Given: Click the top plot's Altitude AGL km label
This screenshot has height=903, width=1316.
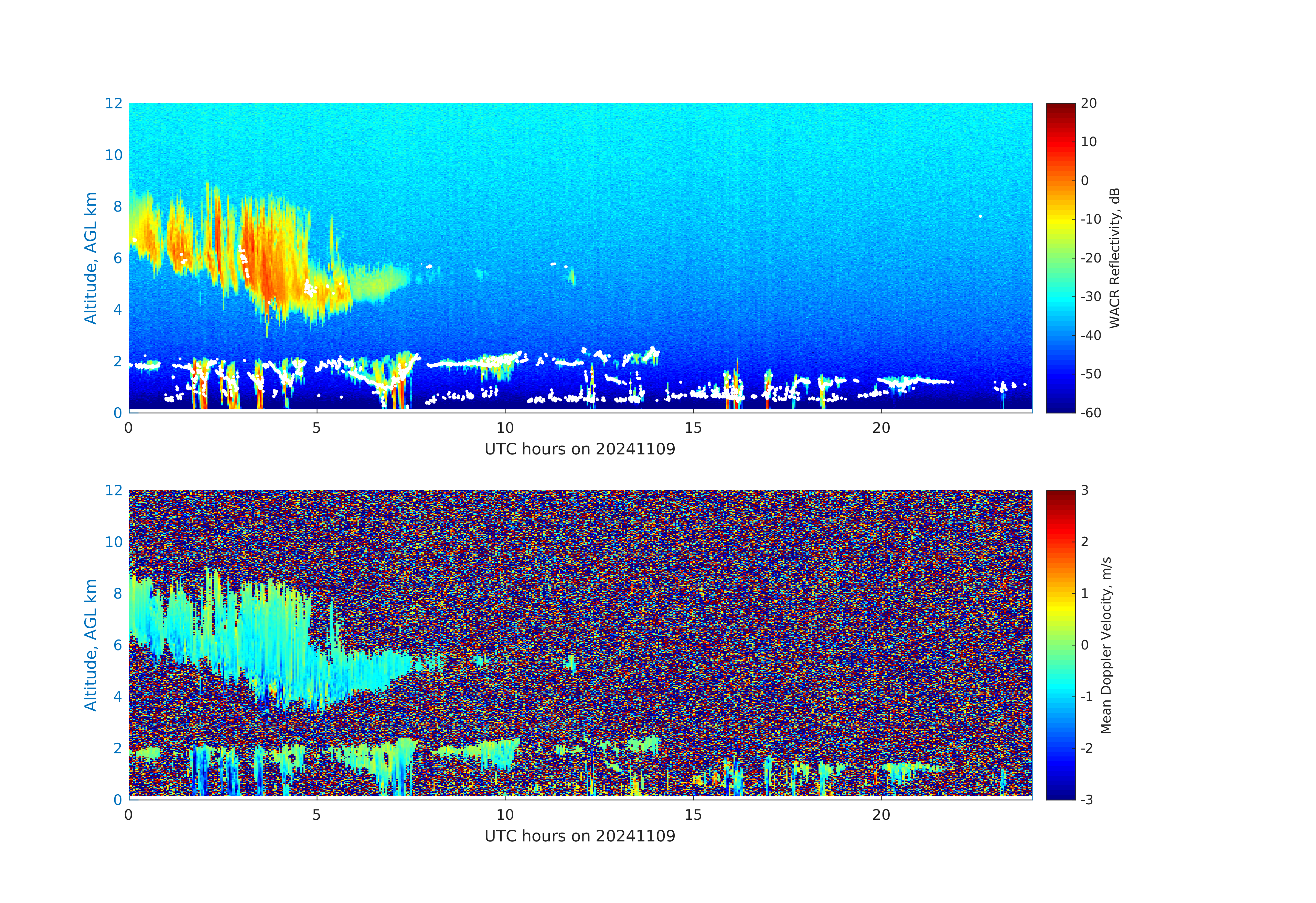Looking at the screenshot, I should tap(90, 258).
